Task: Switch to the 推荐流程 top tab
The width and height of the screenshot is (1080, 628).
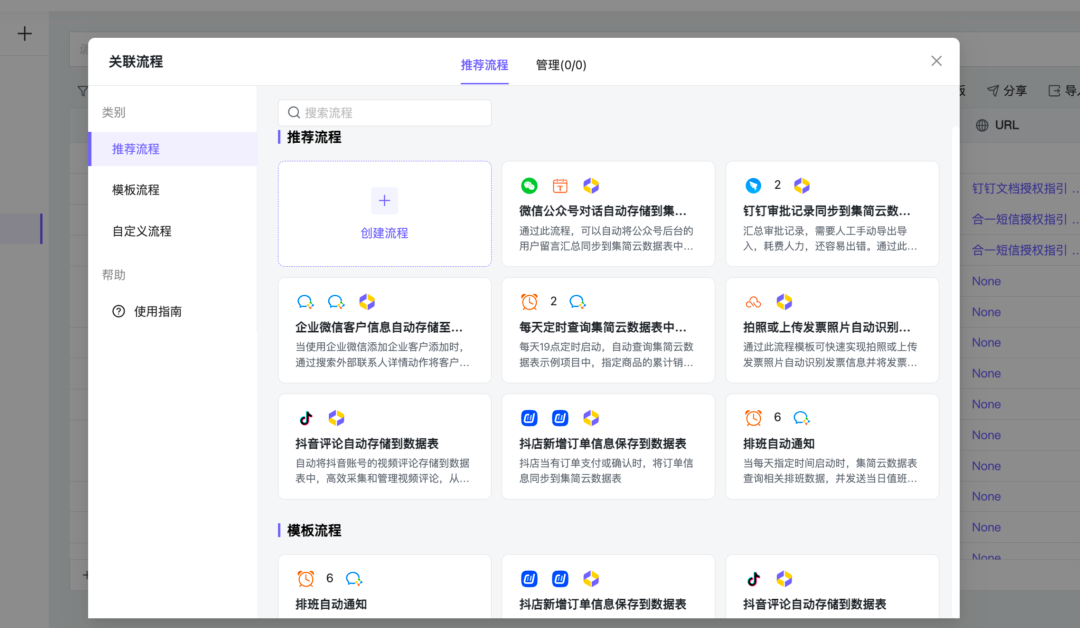Action: (484, 65)
